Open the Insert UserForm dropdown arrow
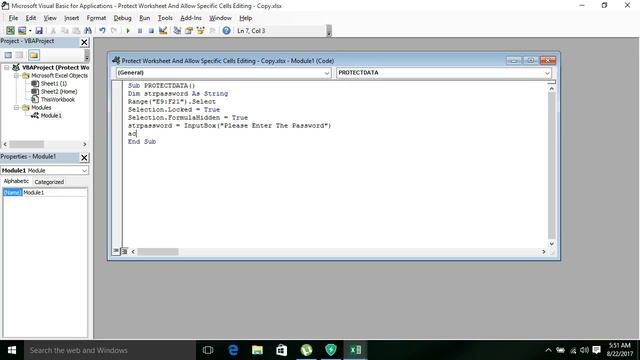 coord(30,31)
